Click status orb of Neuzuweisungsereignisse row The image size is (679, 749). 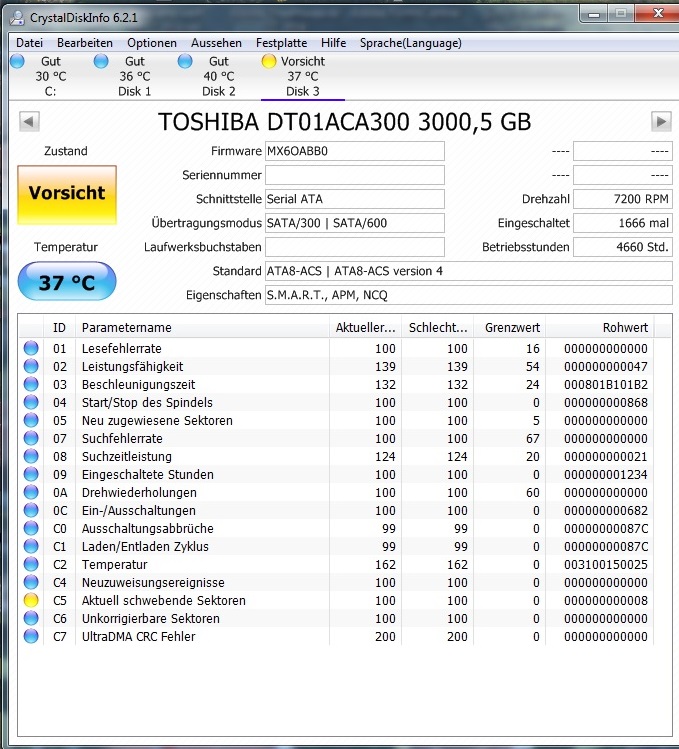pyautogui.click(x=31, y=582)
